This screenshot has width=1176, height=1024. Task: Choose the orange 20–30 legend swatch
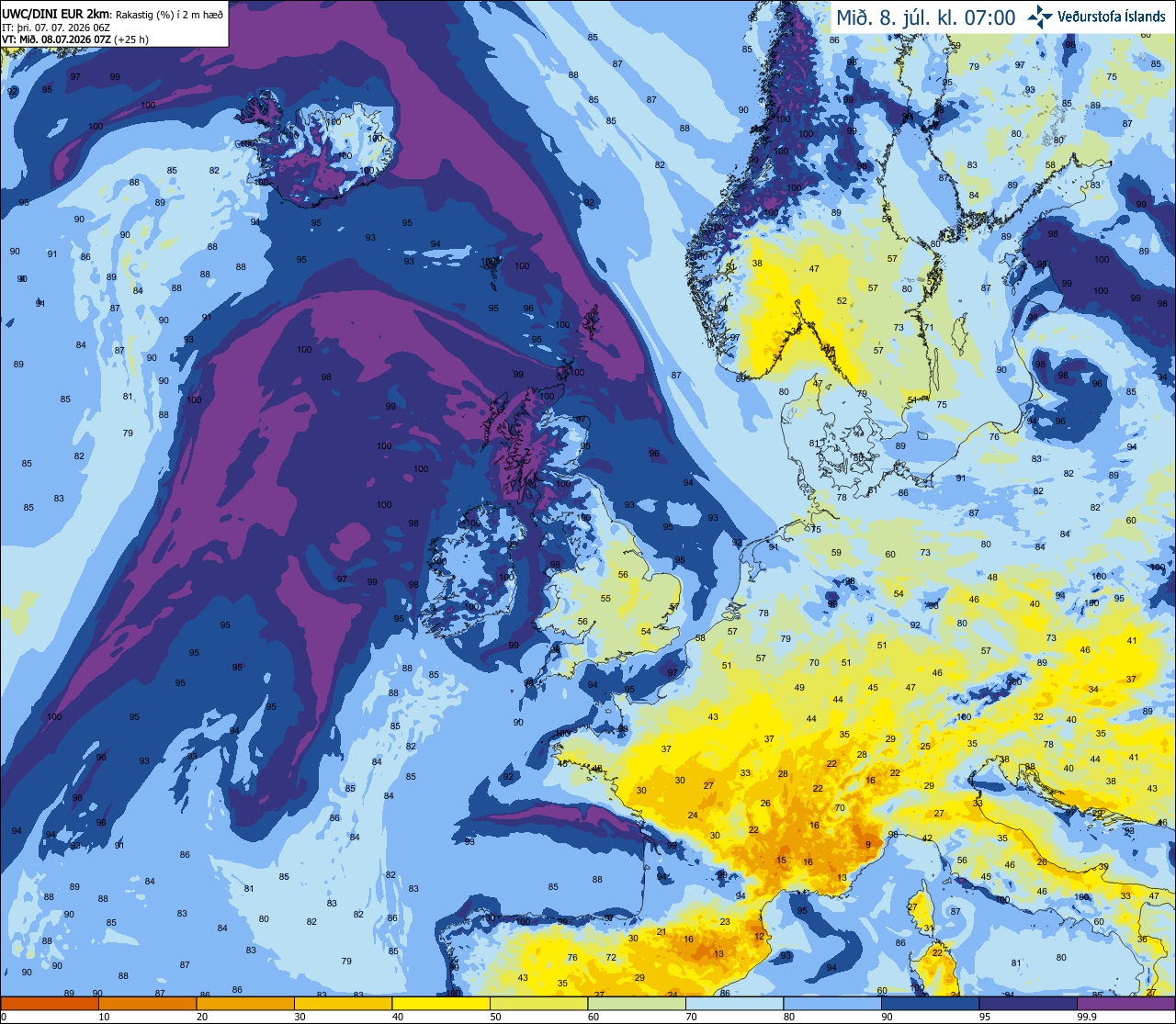245,1003
